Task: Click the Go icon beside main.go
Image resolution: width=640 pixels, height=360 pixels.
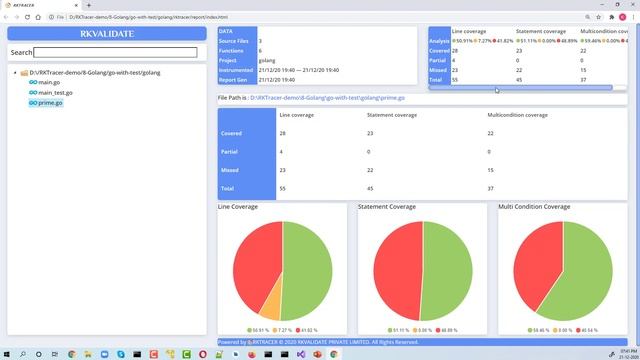Action: pyautogui.click(x=33, y=82)
